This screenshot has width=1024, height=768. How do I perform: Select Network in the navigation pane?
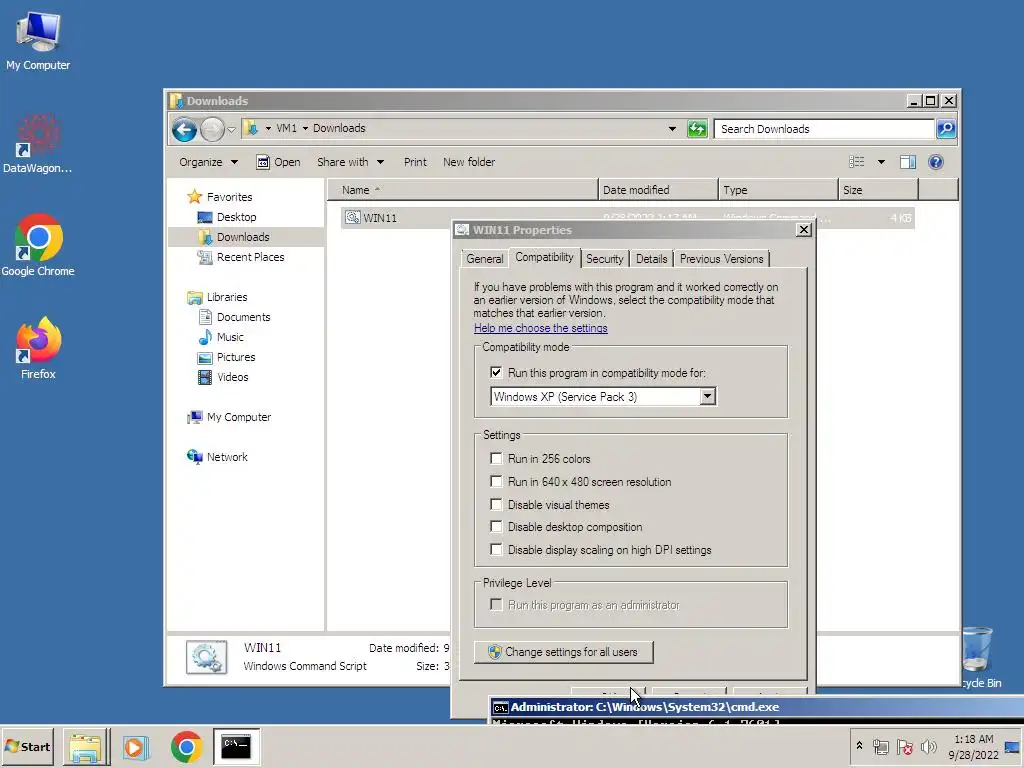point(227,457)
